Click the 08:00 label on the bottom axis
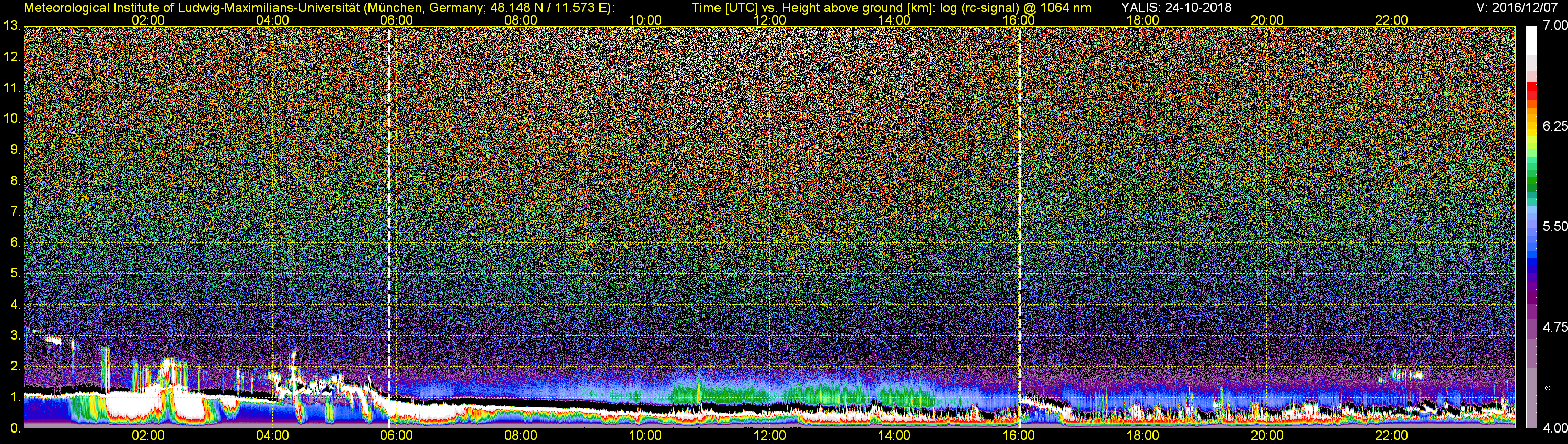 (x=521, y=436)
